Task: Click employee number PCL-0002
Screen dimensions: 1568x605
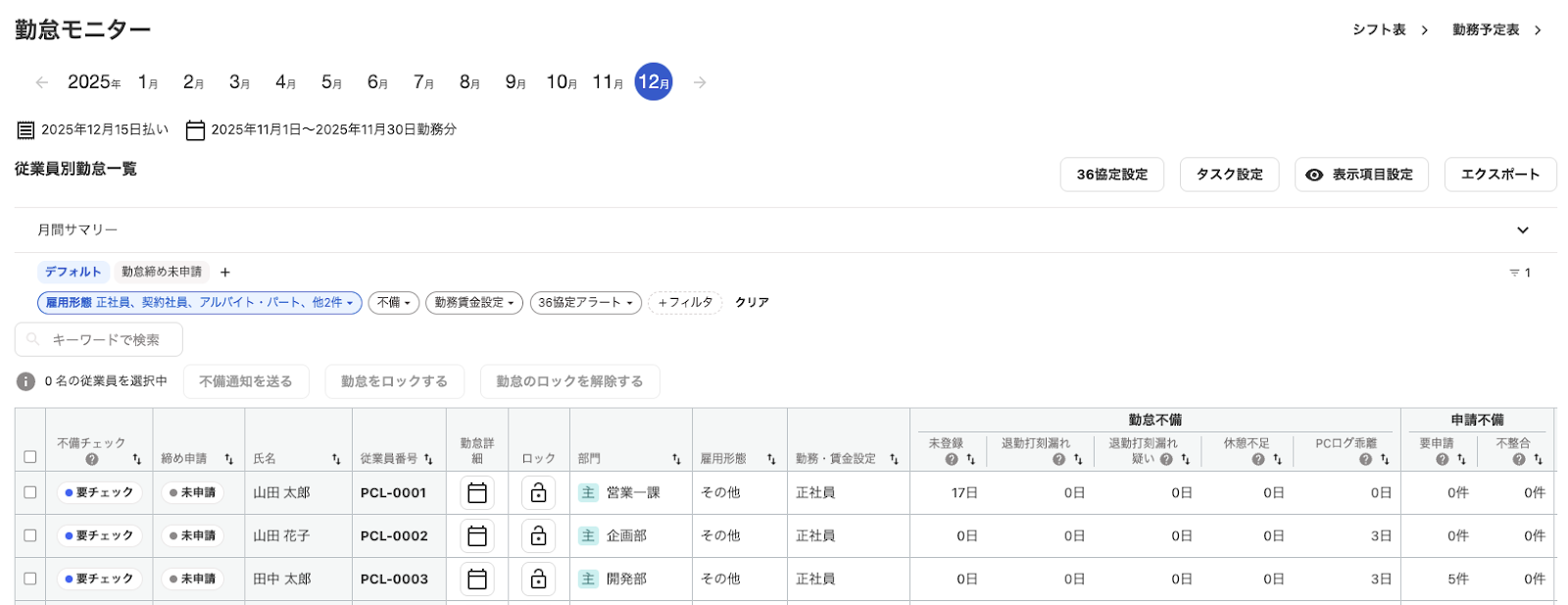Action: (x=394, y=535)
